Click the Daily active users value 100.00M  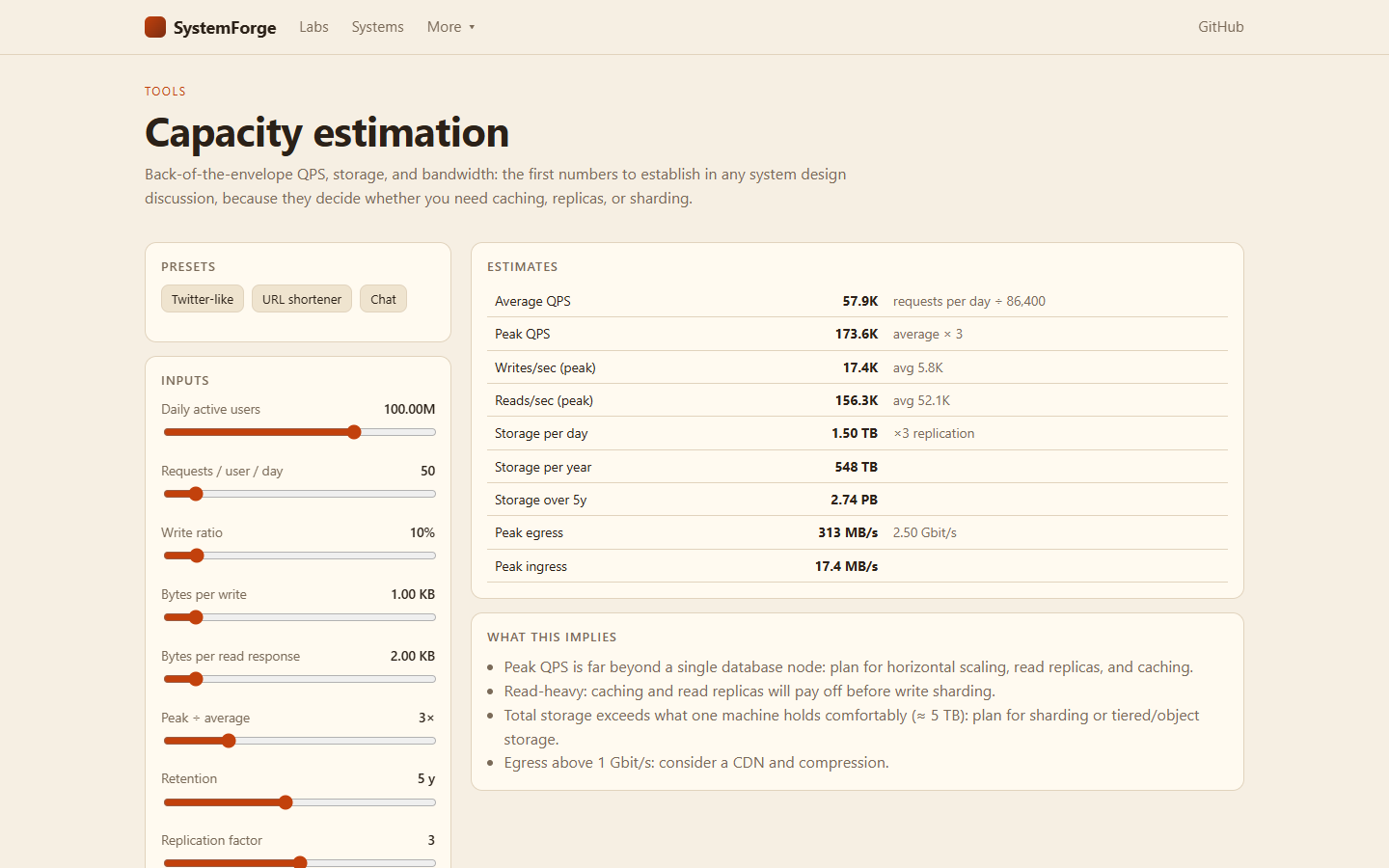coord(409,409)
